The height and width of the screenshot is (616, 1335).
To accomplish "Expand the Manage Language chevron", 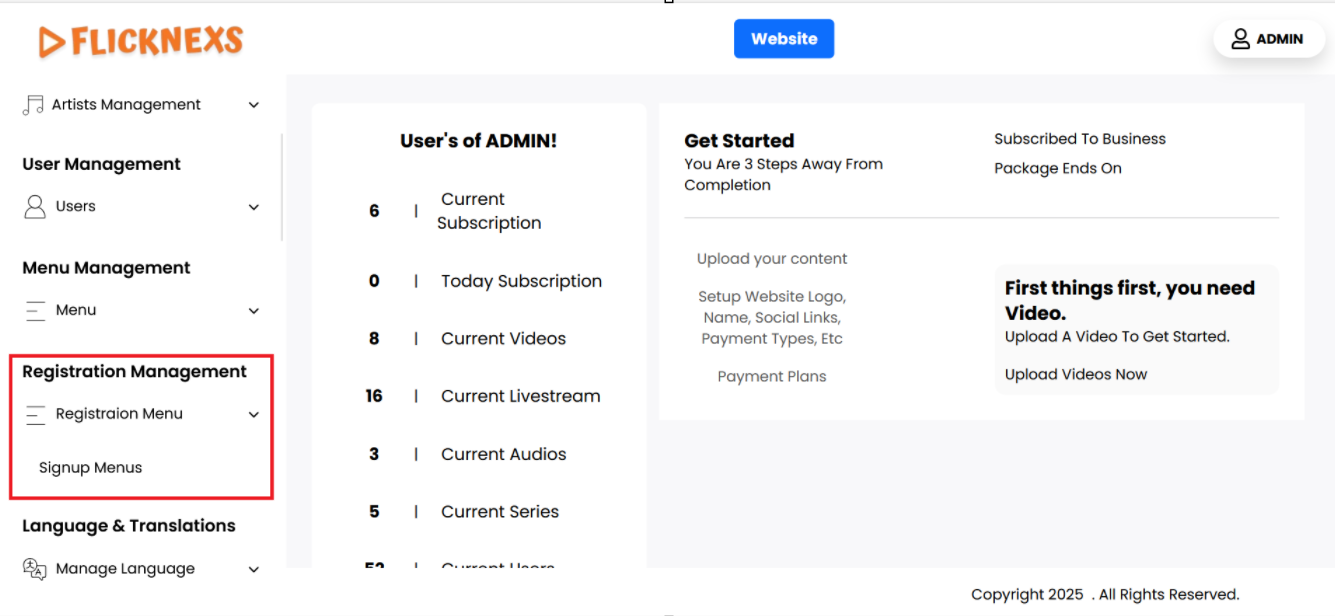I will (254, 570).
